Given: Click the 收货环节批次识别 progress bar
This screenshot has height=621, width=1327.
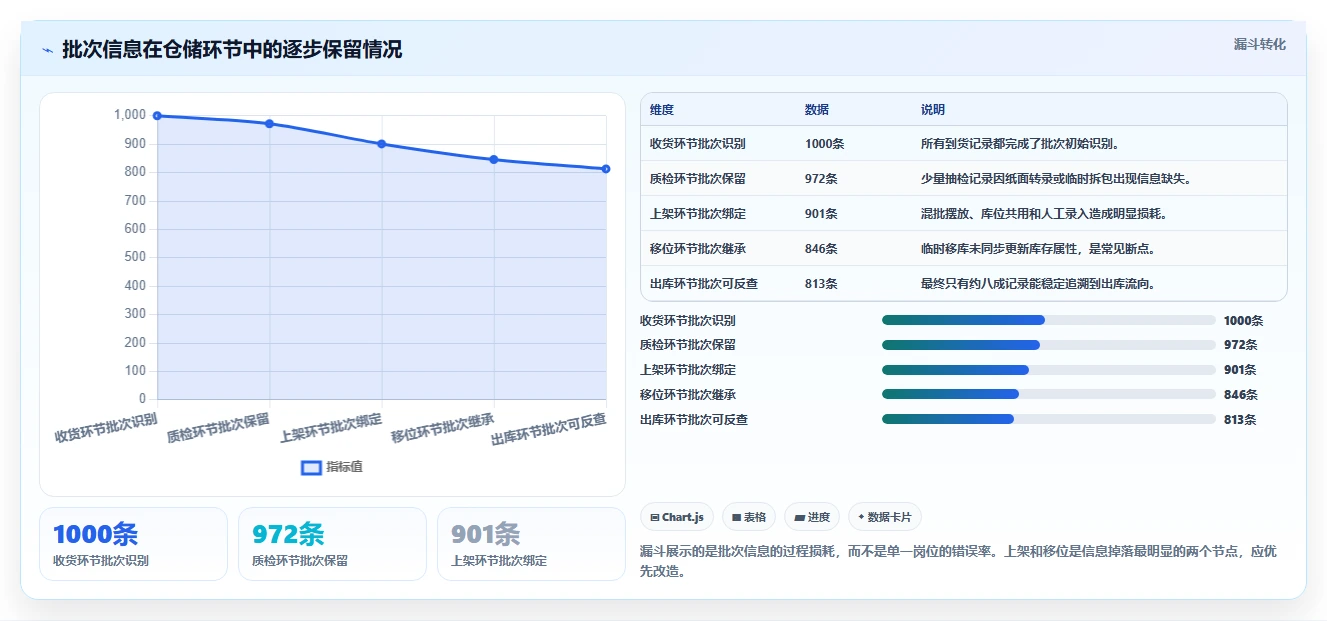Looking at the screenshot, I should point(1049,320).
